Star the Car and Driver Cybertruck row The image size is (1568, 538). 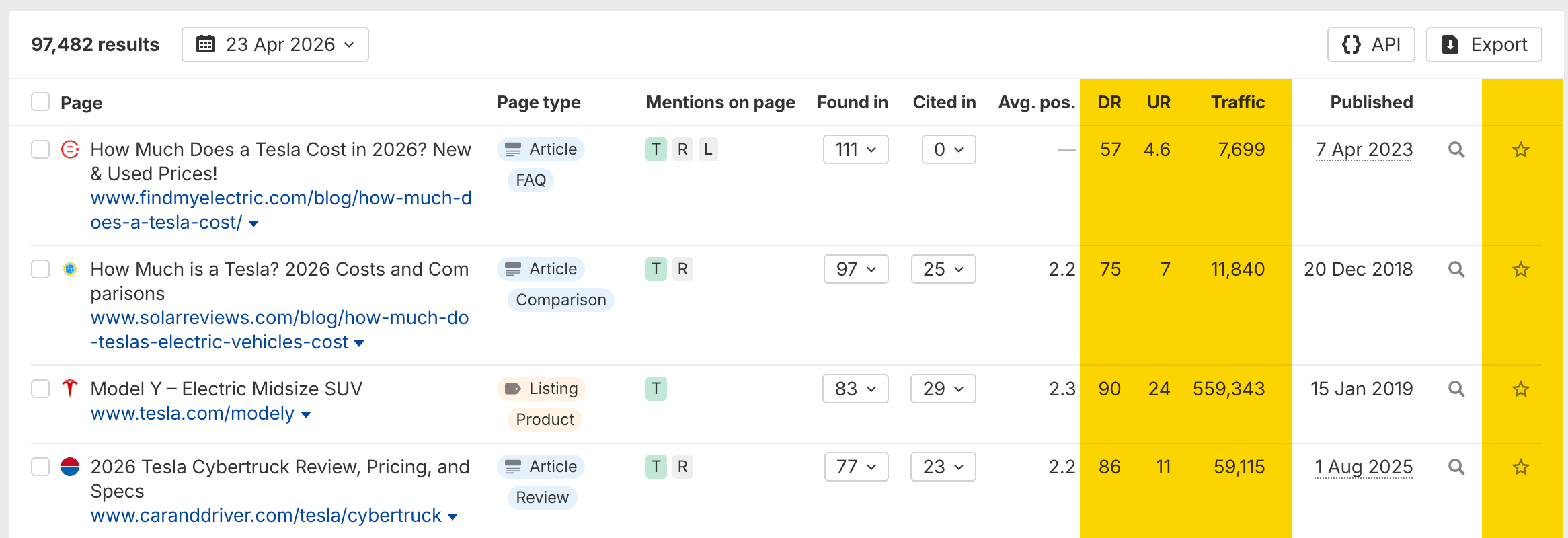click(x=1520, y=467)
